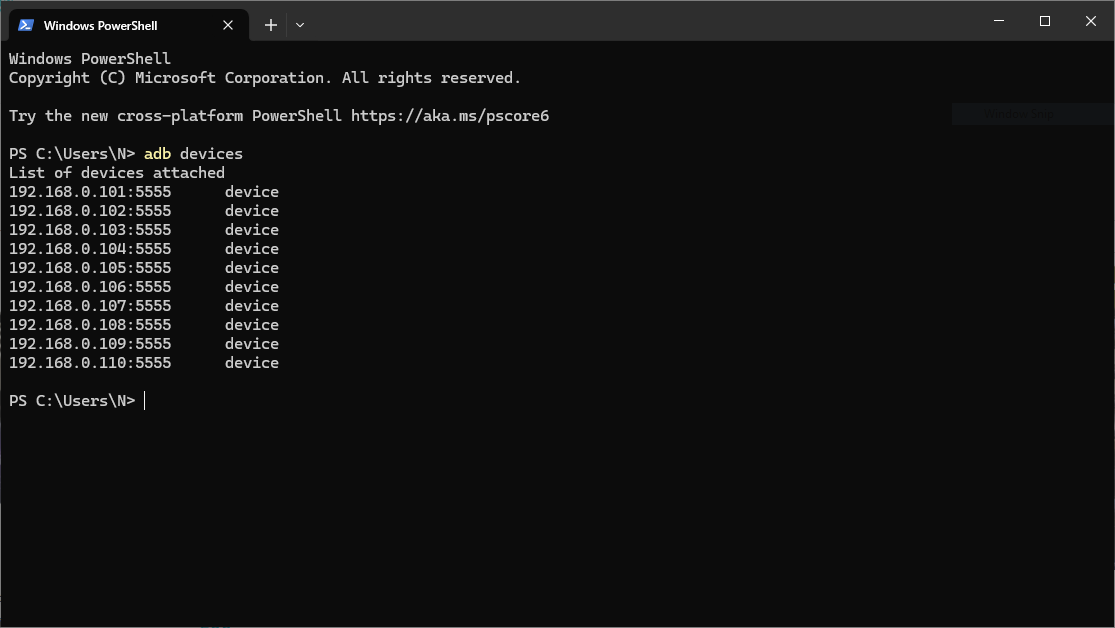The image size is (1115, 628).
Task: Click the 'adb devices' command text
Action: (193, 154)
